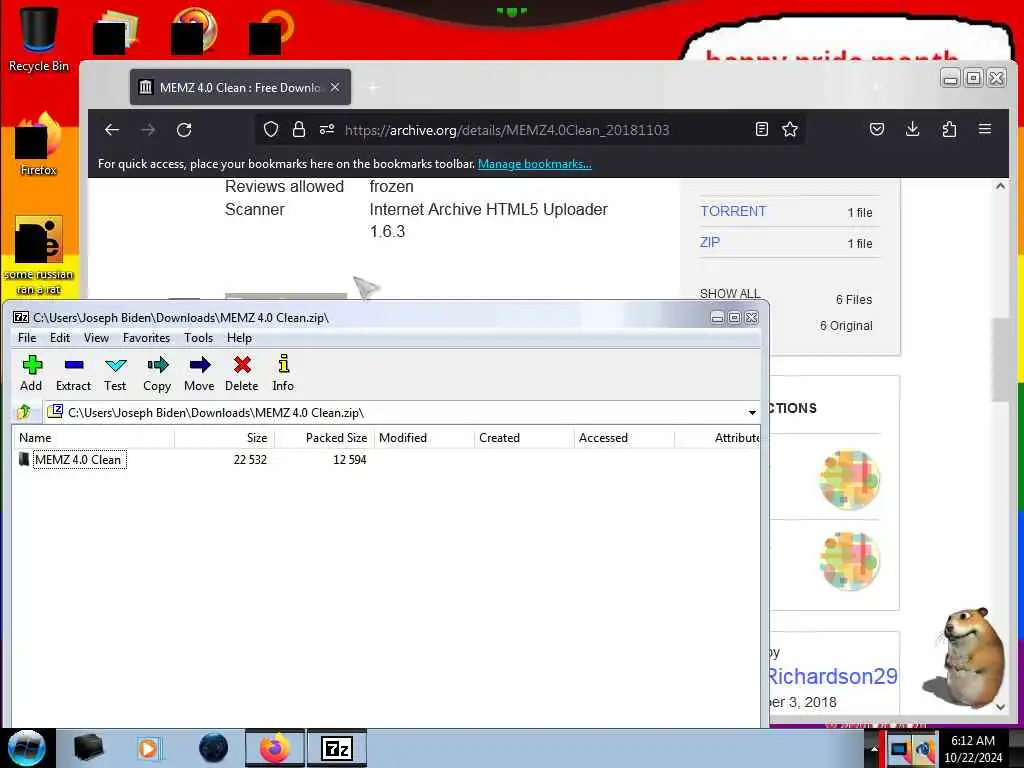This screenshot has width=1024, height=768.
Task: Follow the Manage bookmarks link
Action: coord(534,164)
